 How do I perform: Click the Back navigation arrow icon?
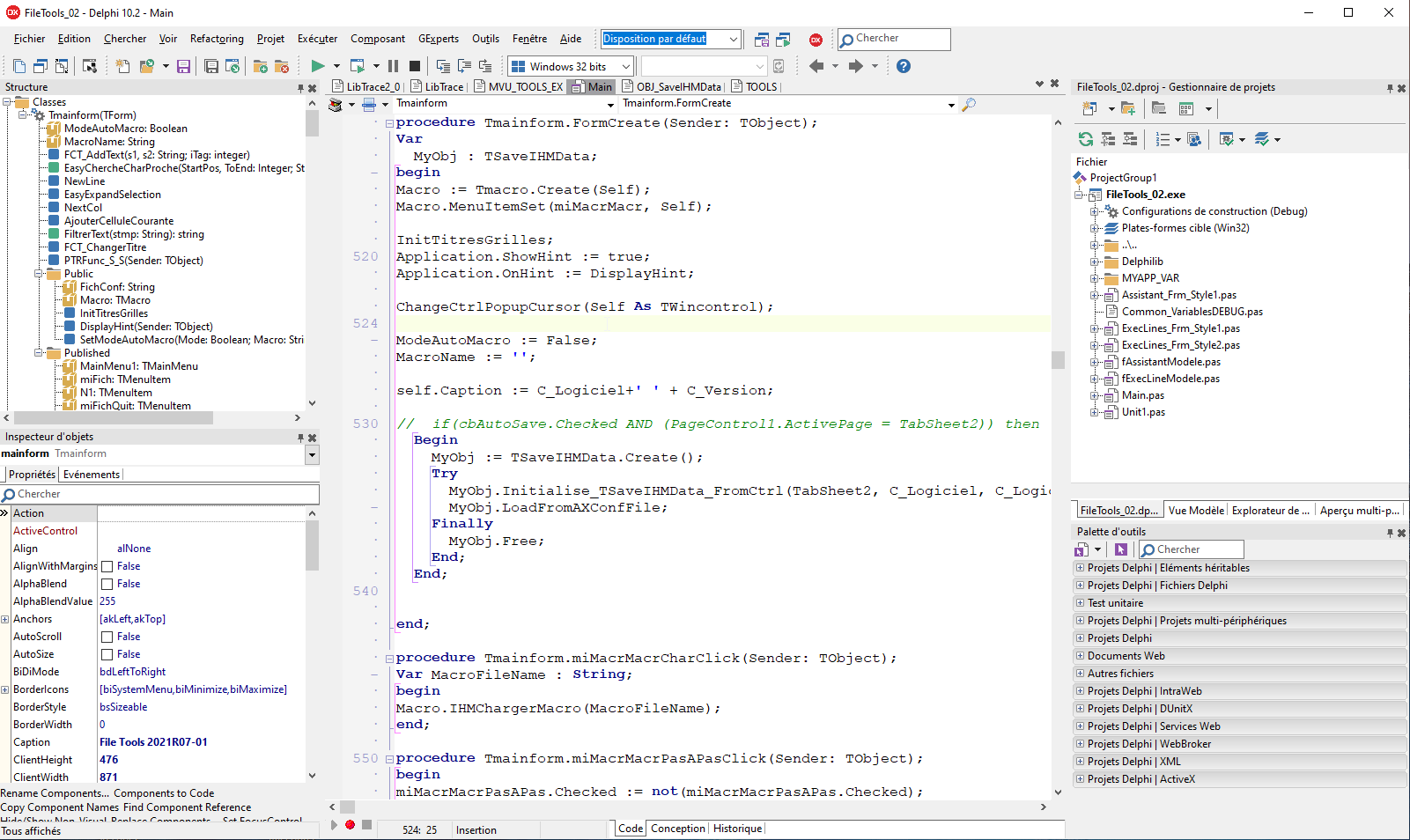click(x=816, y=66)
